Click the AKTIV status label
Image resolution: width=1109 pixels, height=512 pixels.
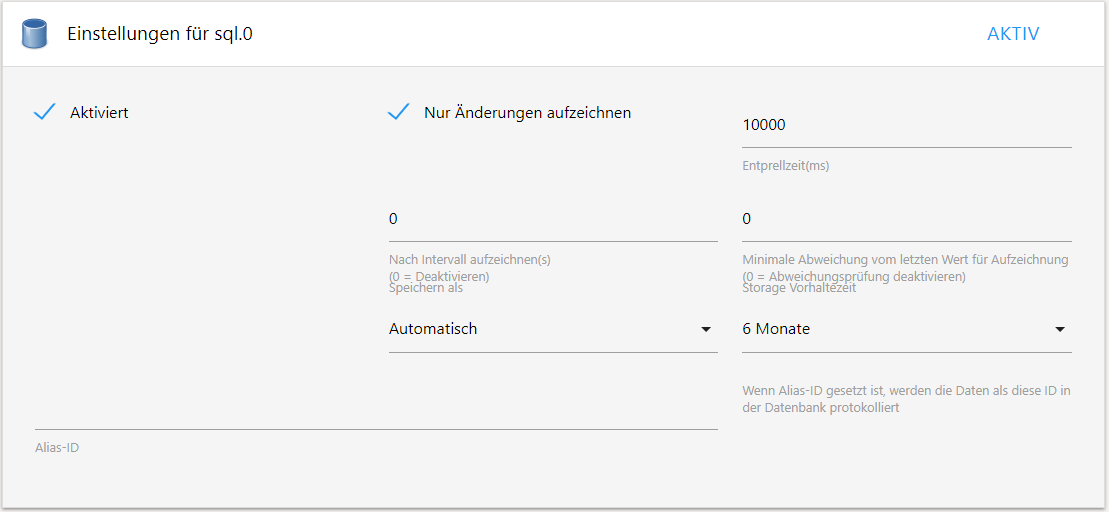[1013, 34]
